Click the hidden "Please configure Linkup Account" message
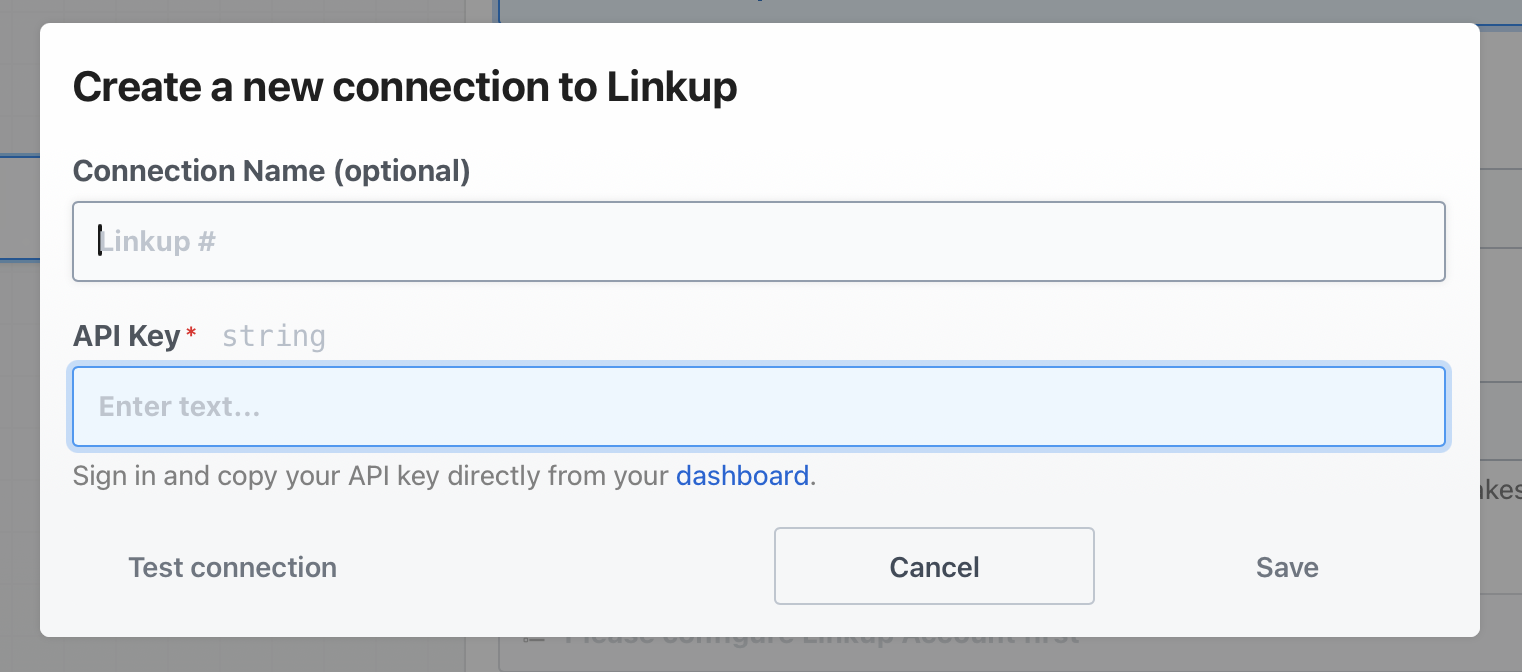Image resolution: width=1522 pixels, height=672 pixels. (820, 638)
